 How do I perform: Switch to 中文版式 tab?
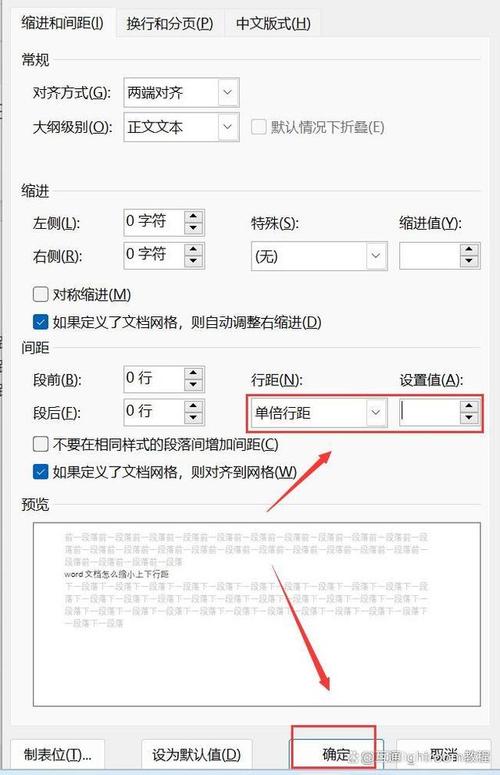click(273, 23)
